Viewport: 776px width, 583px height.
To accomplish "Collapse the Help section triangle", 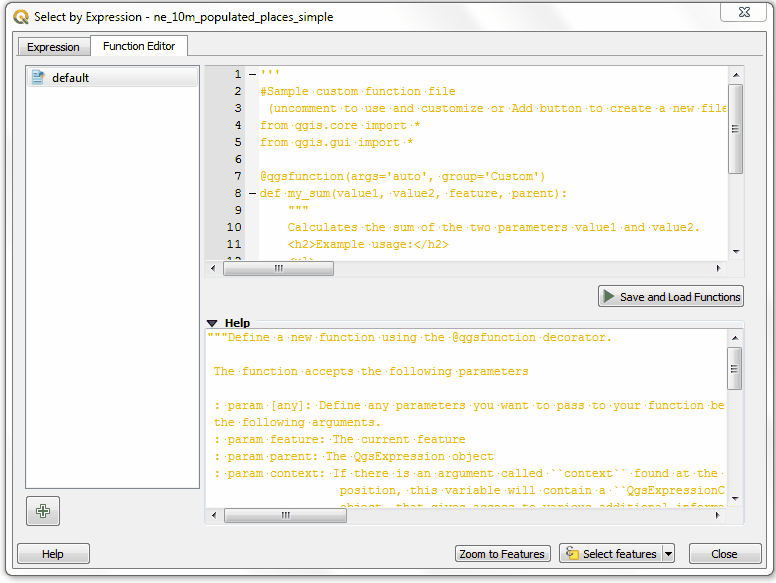I will coord(212,323).
